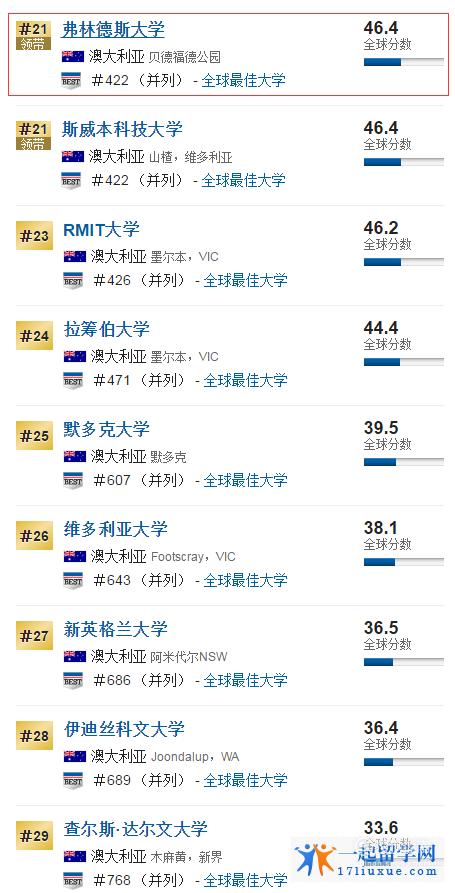This screenshot has width=455, height=893.
Task: Open 弗林德斯大学 university link
Action: 113,30
